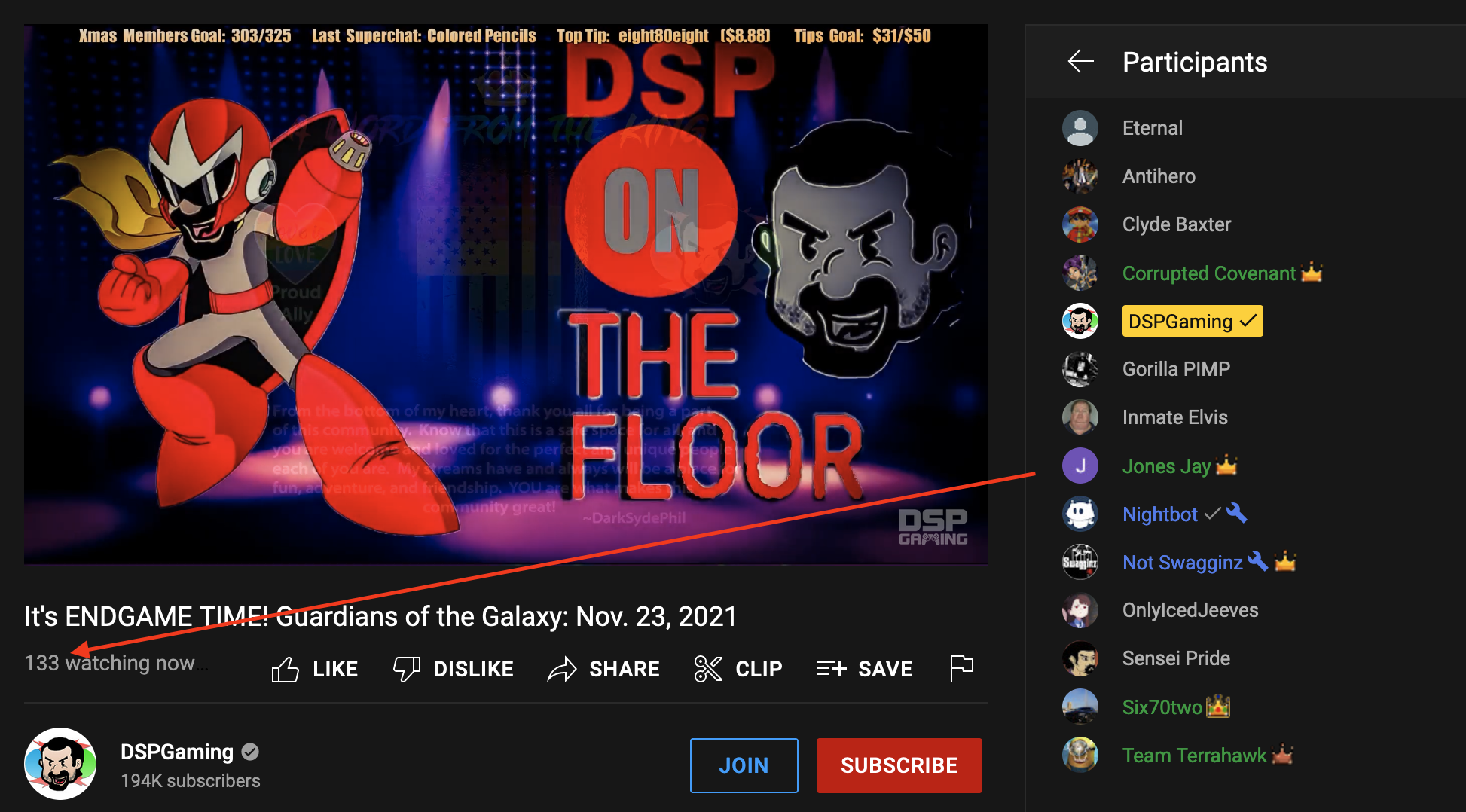
Task: Click Gorilla PIMP's avatar
Action: (1080, 369)
